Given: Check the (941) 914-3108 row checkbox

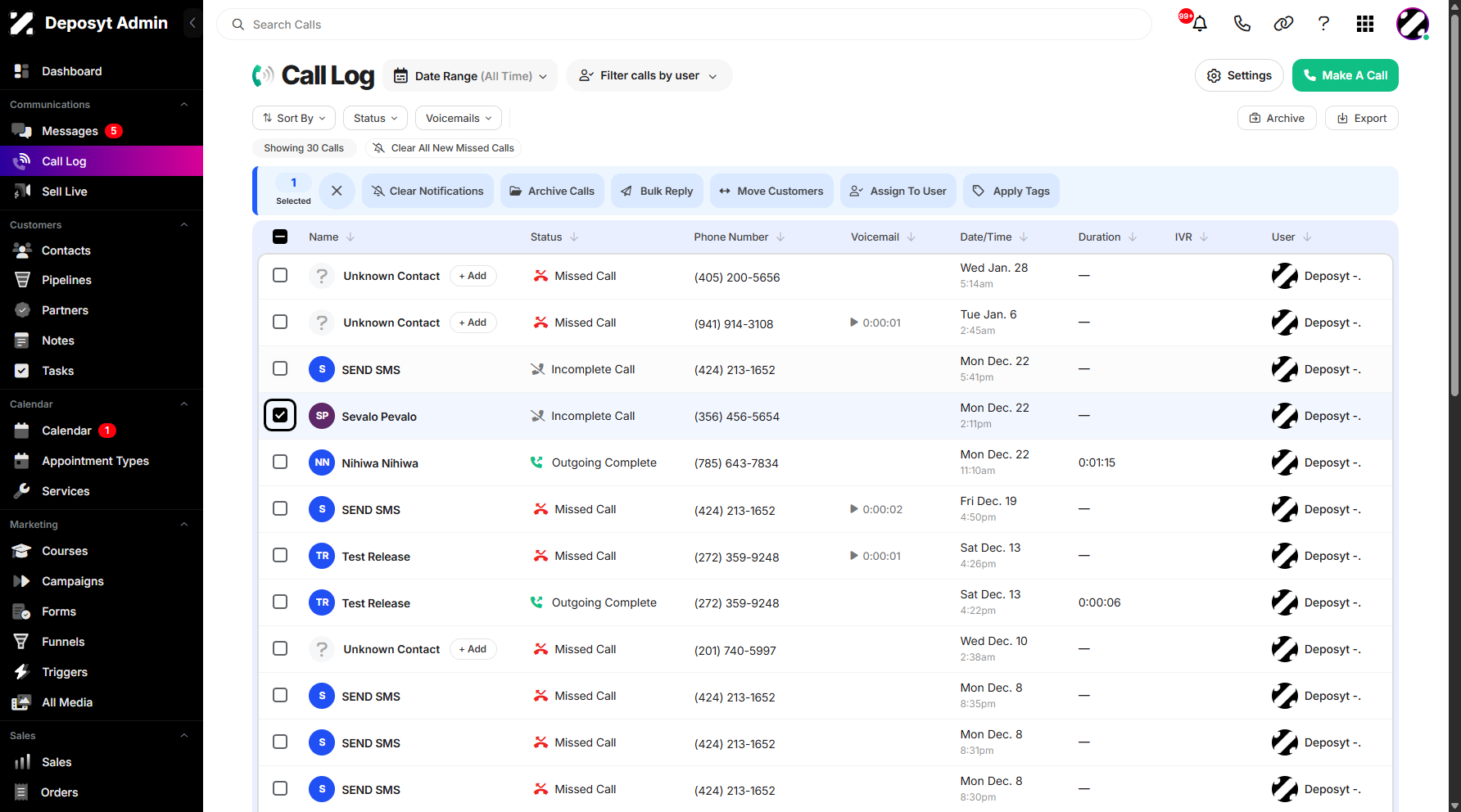Looking at the screenshot, I should [280, 322].
